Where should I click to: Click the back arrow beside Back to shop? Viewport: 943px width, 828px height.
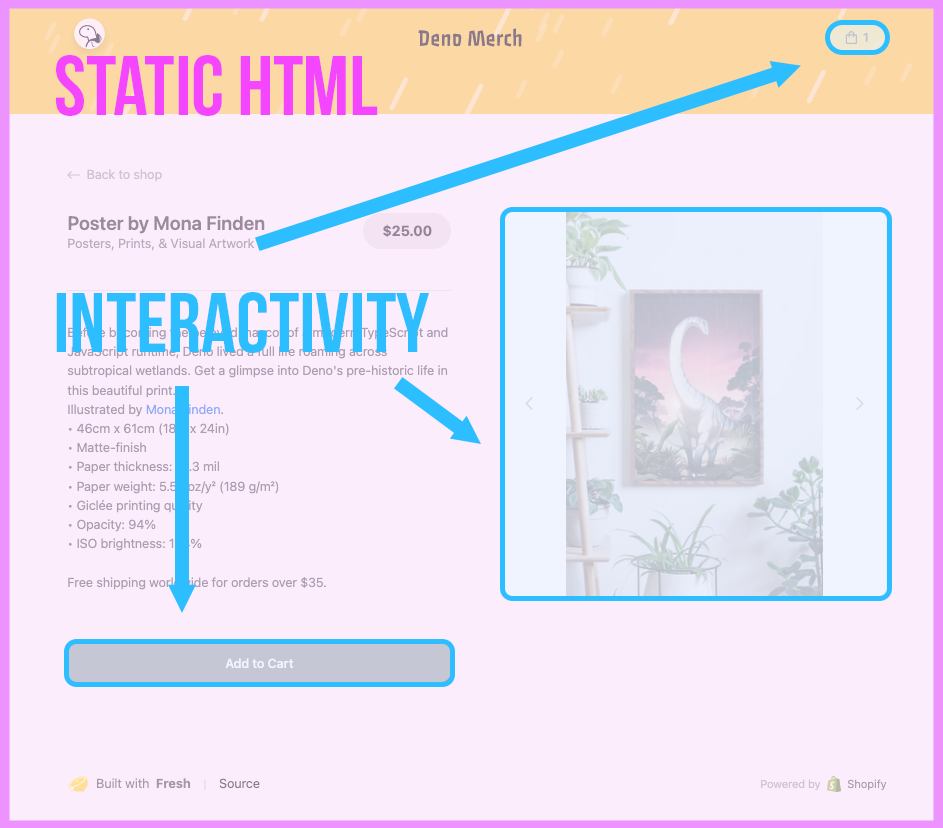[x=72, y=174]
